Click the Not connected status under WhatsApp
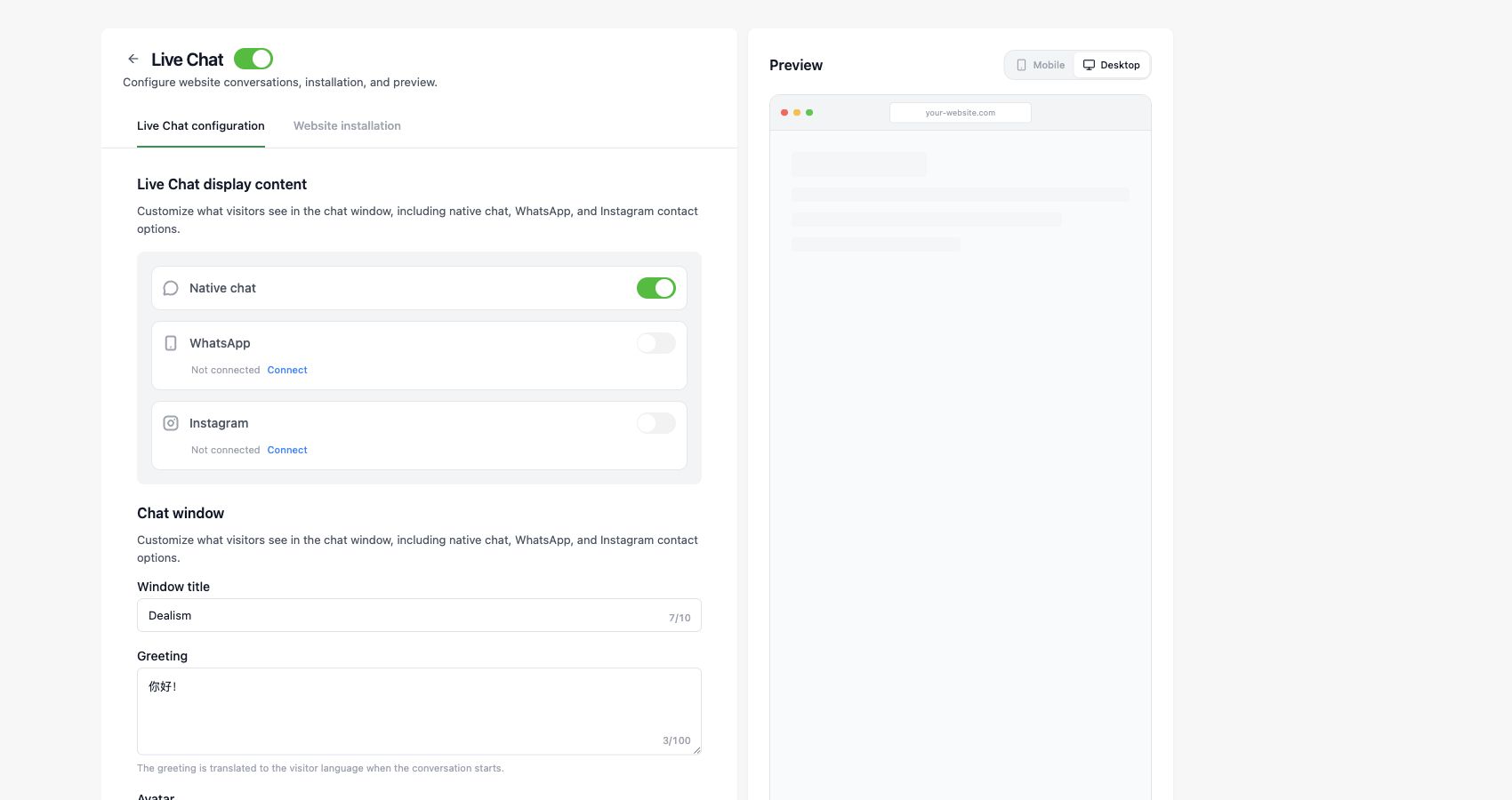Viewport: 1512px width, 800px height. 225,370
